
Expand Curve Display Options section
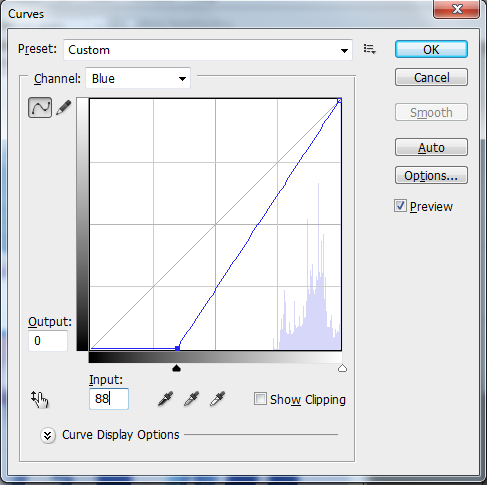(x=47, y=435)
